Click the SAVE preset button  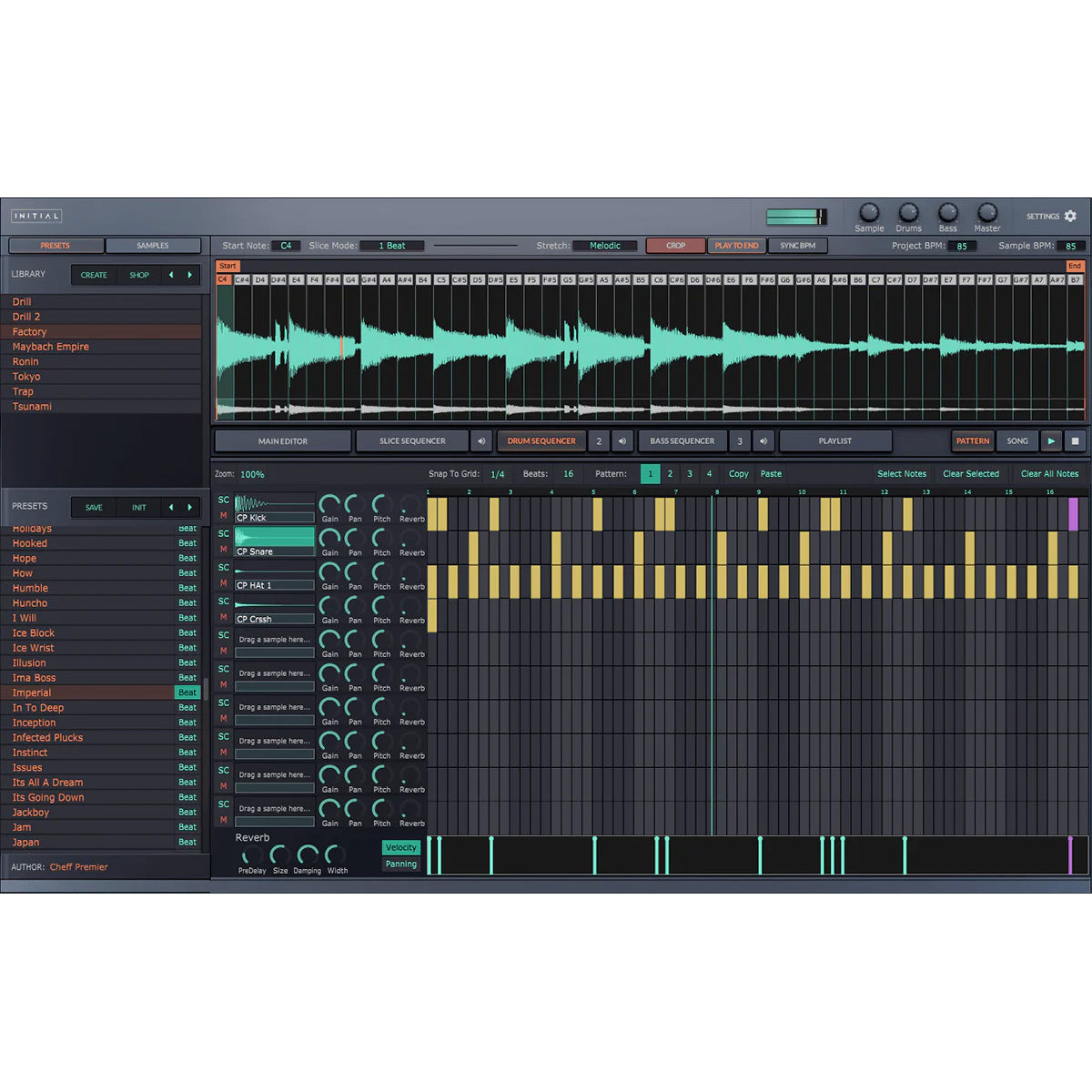pos(94,507)
